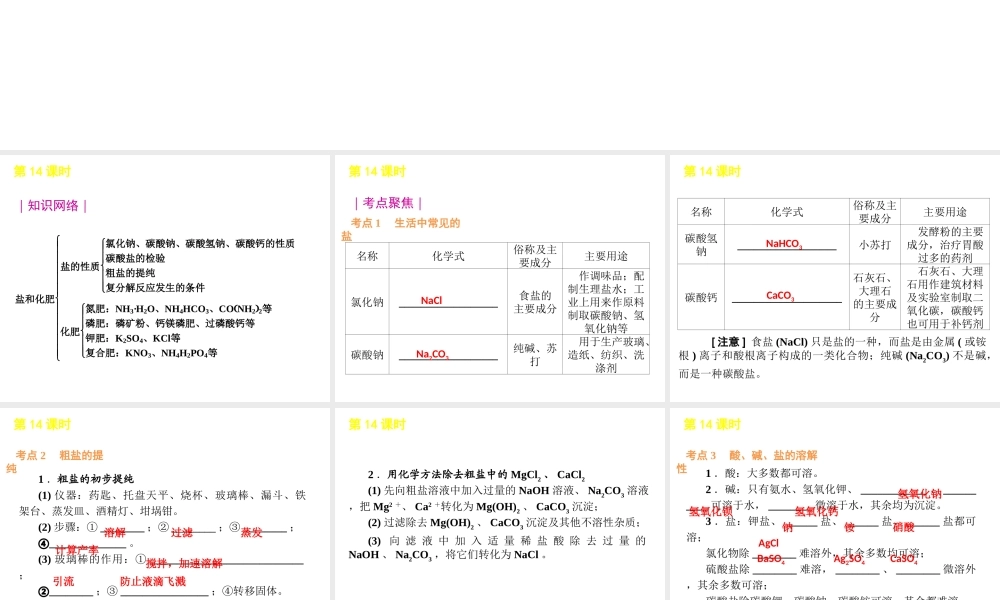The width and height of the screenshot is (1000, 600).
Task: Click the red CaSO4 answer
Action: (x=904, y=559)
